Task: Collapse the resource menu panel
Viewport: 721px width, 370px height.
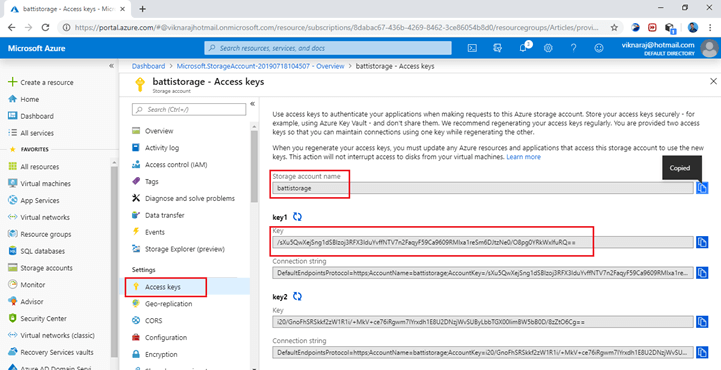Action: 252,104
